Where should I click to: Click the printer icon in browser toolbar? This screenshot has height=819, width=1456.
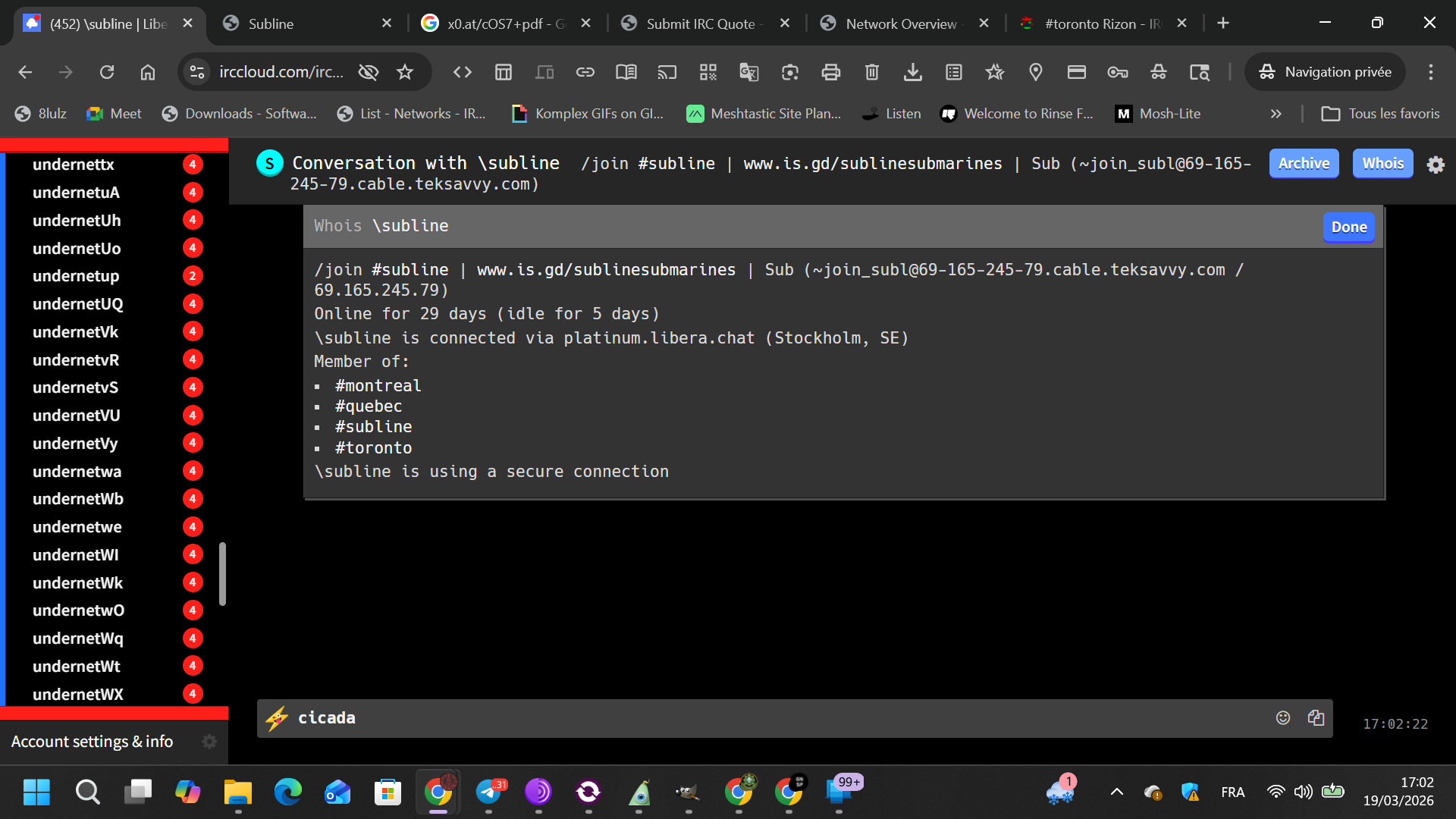pyautogui.click(x=830, y=72)
